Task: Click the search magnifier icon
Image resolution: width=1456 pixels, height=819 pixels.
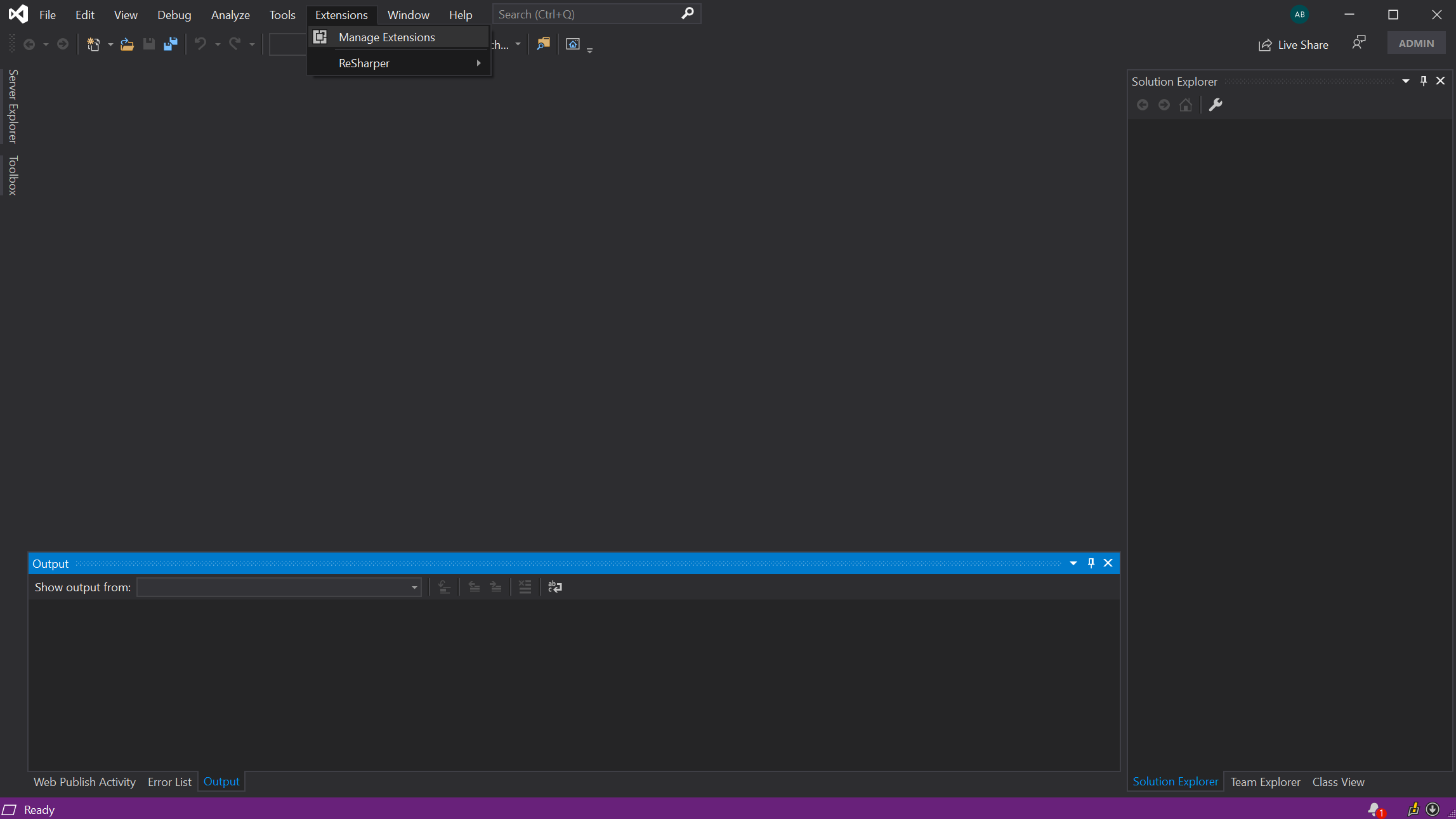Action: click(688, 13)
